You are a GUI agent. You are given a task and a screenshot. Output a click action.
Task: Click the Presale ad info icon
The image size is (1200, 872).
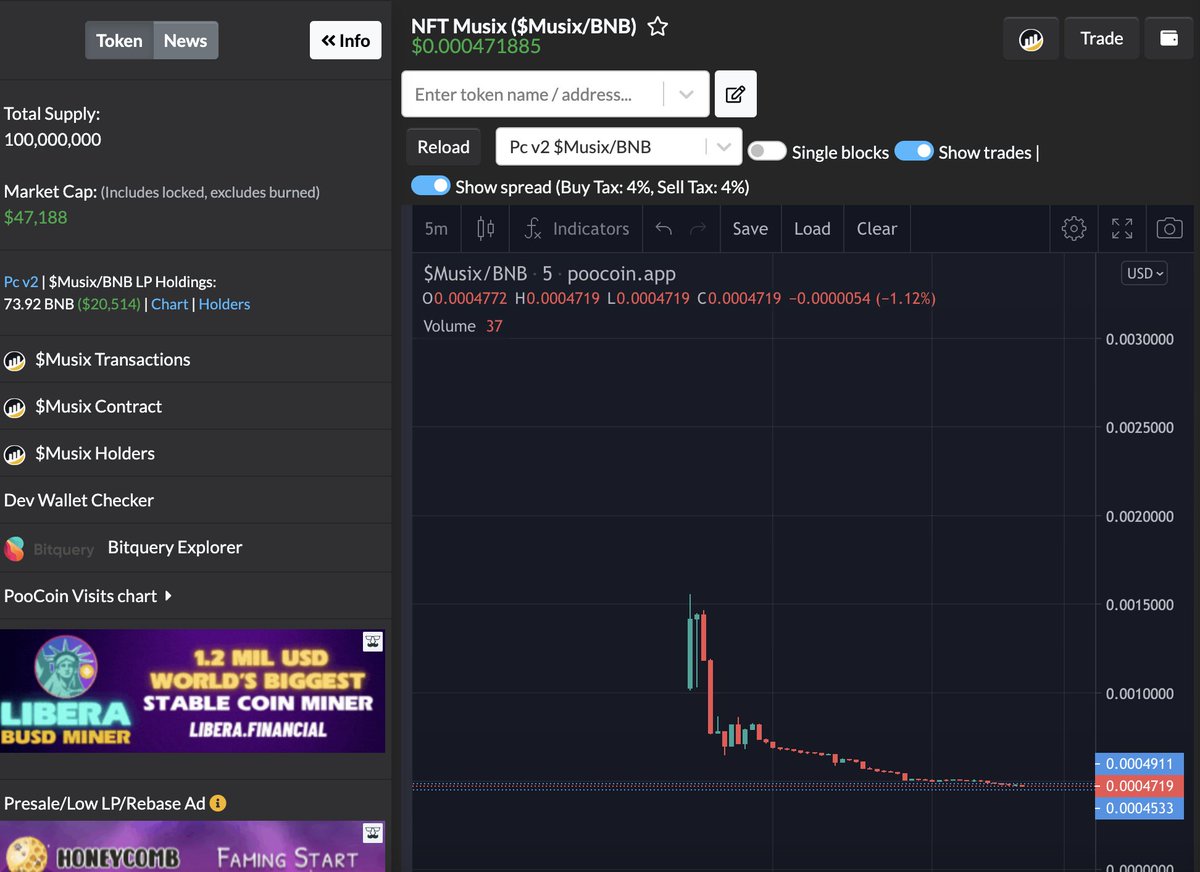point(218,803)
